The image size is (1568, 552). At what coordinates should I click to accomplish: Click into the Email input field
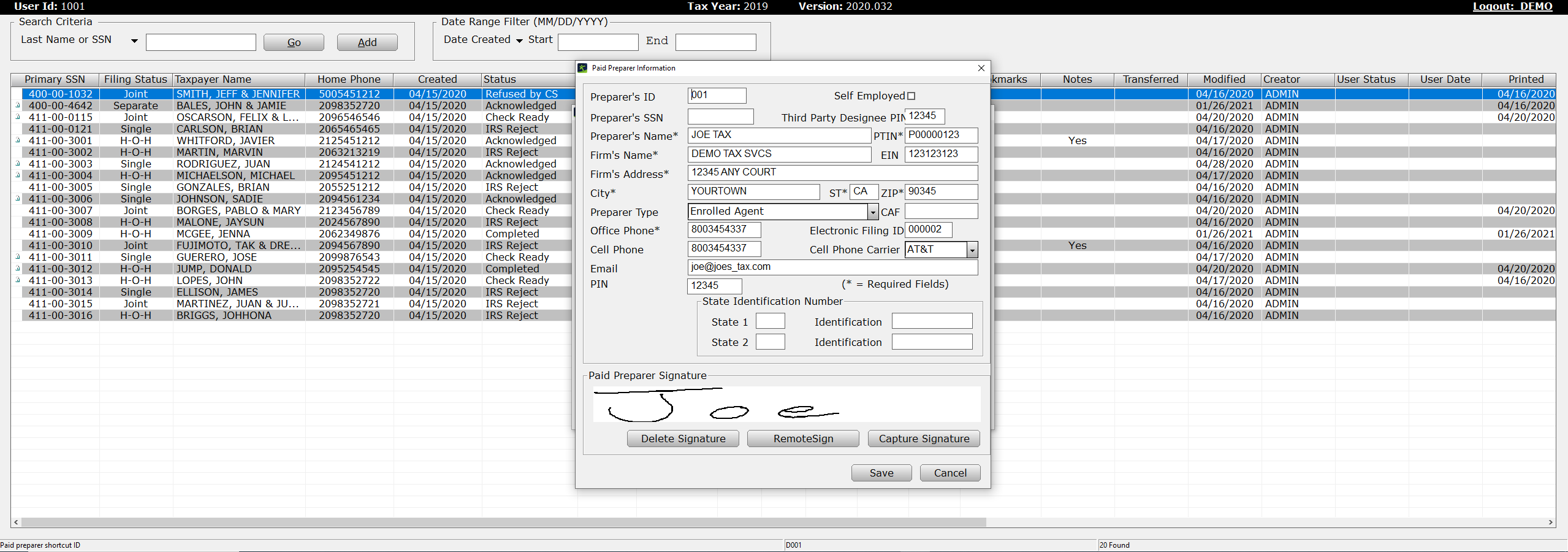click(x=832, y=267)
